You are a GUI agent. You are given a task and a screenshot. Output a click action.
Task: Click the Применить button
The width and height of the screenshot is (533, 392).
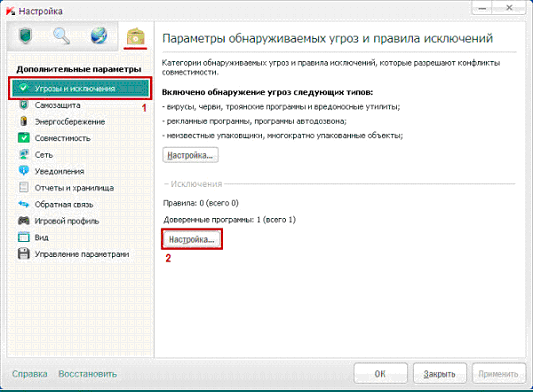498,374
